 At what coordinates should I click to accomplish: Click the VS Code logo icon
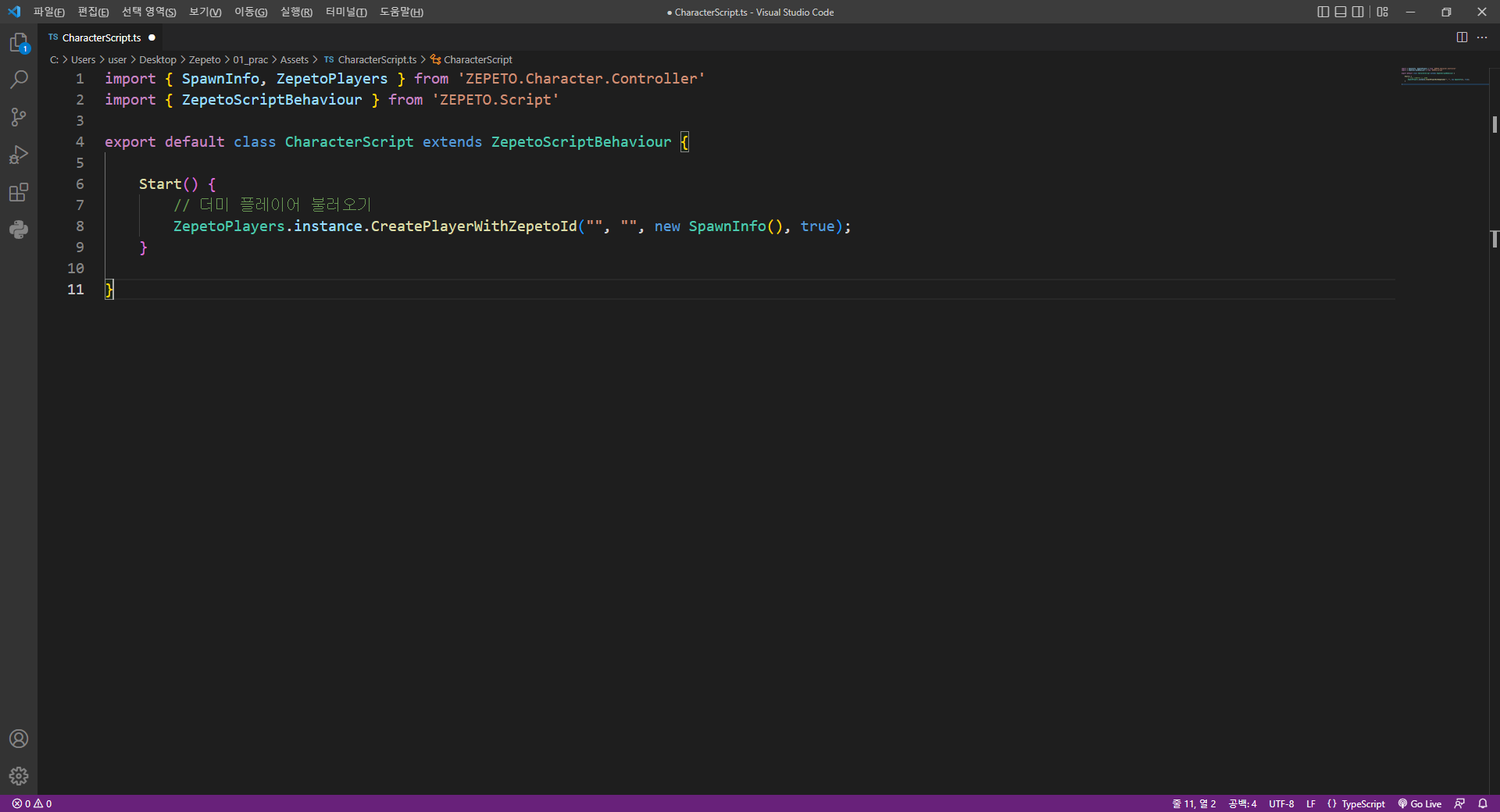coord(14,12)
